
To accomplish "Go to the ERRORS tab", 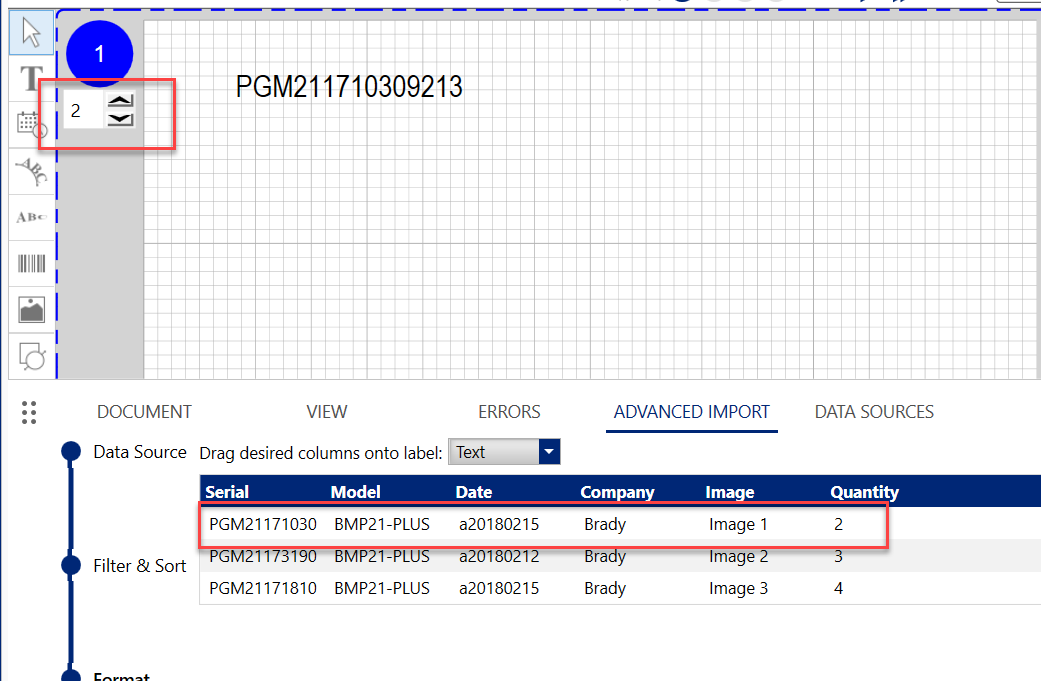I will click(509, 412).
